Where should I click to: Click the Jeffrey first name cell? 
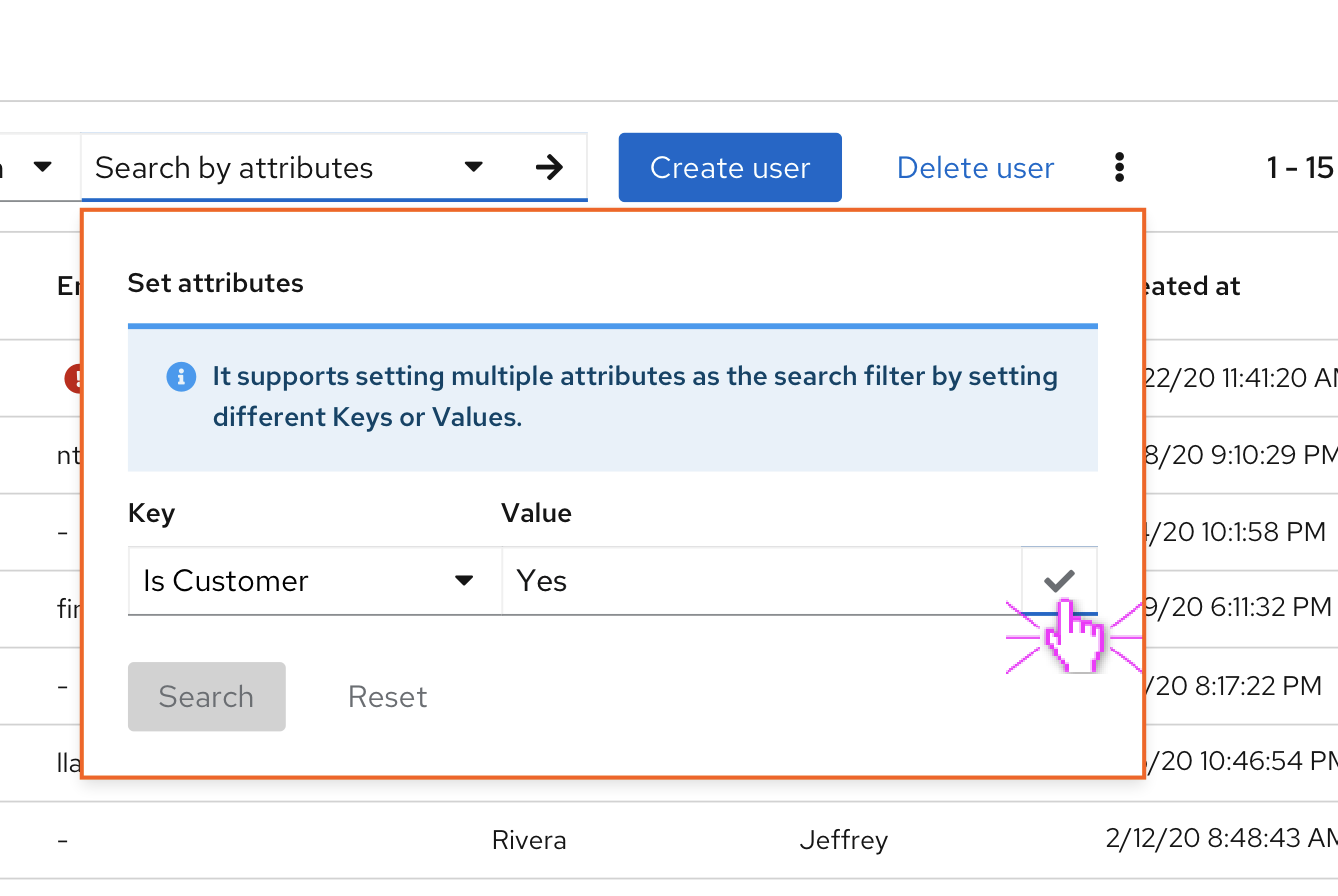pos(843,840)
